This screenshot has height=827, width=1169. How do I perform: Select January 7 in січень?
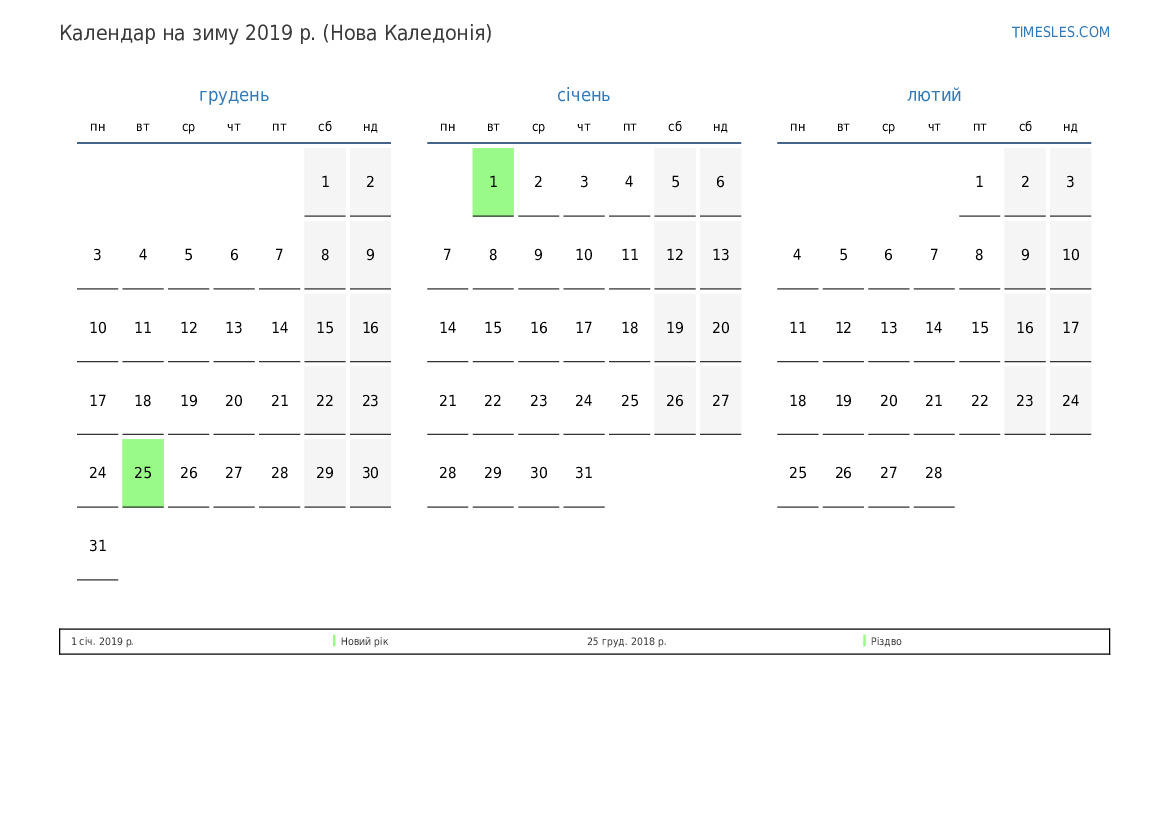pos(447,255)
